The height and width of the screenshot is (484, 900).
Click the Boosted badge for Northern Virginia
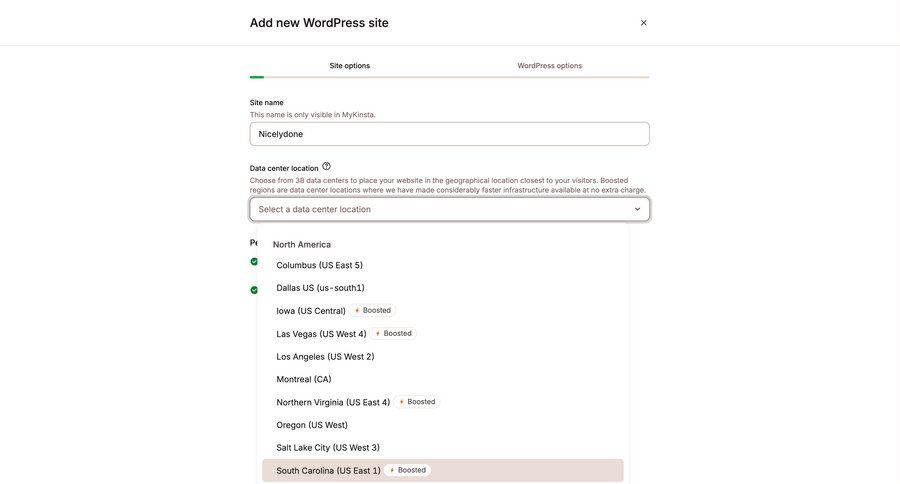(x=416, y=402)
